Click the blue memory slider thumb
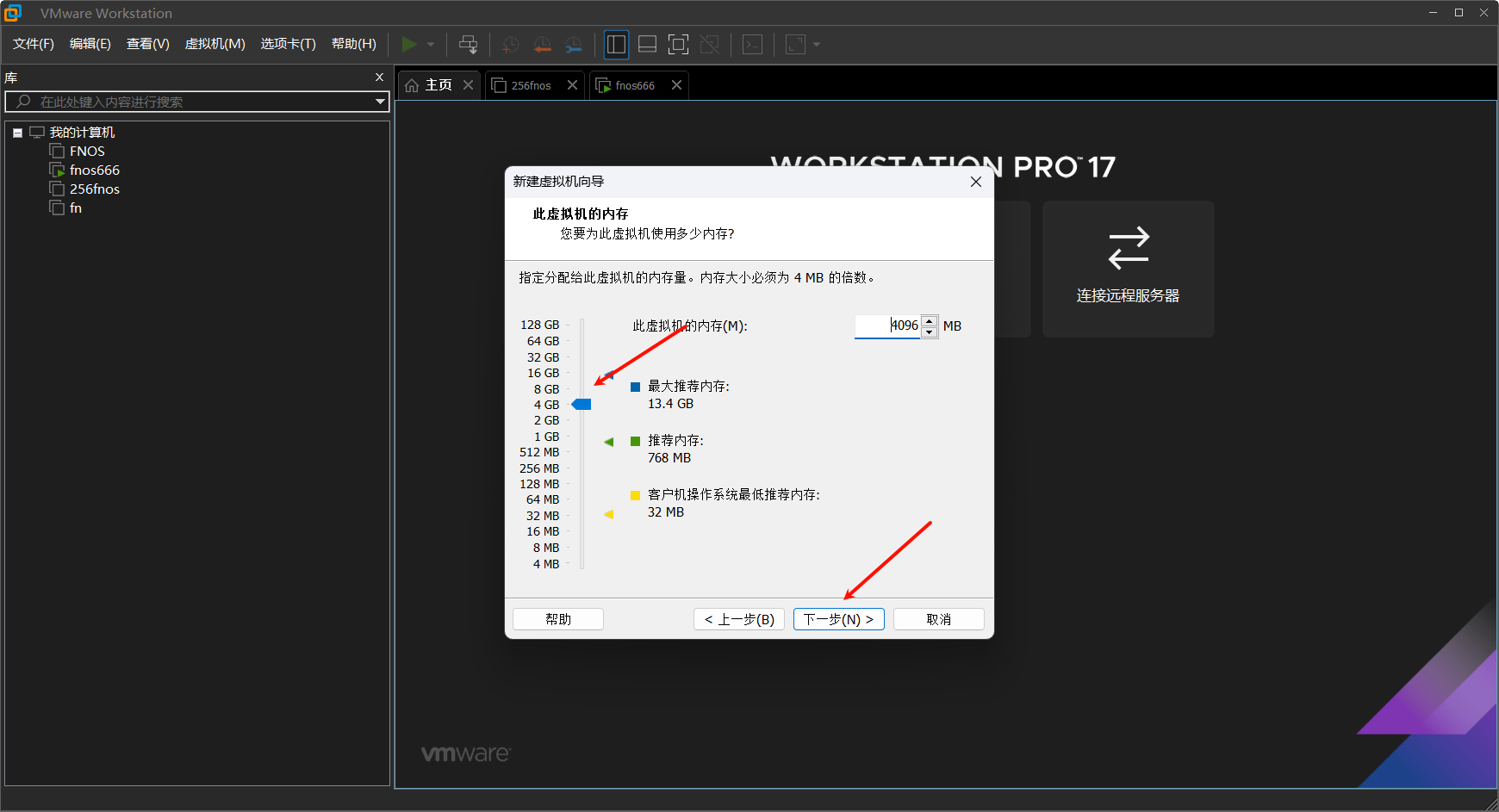1499x812 pixels. (582, 405)
